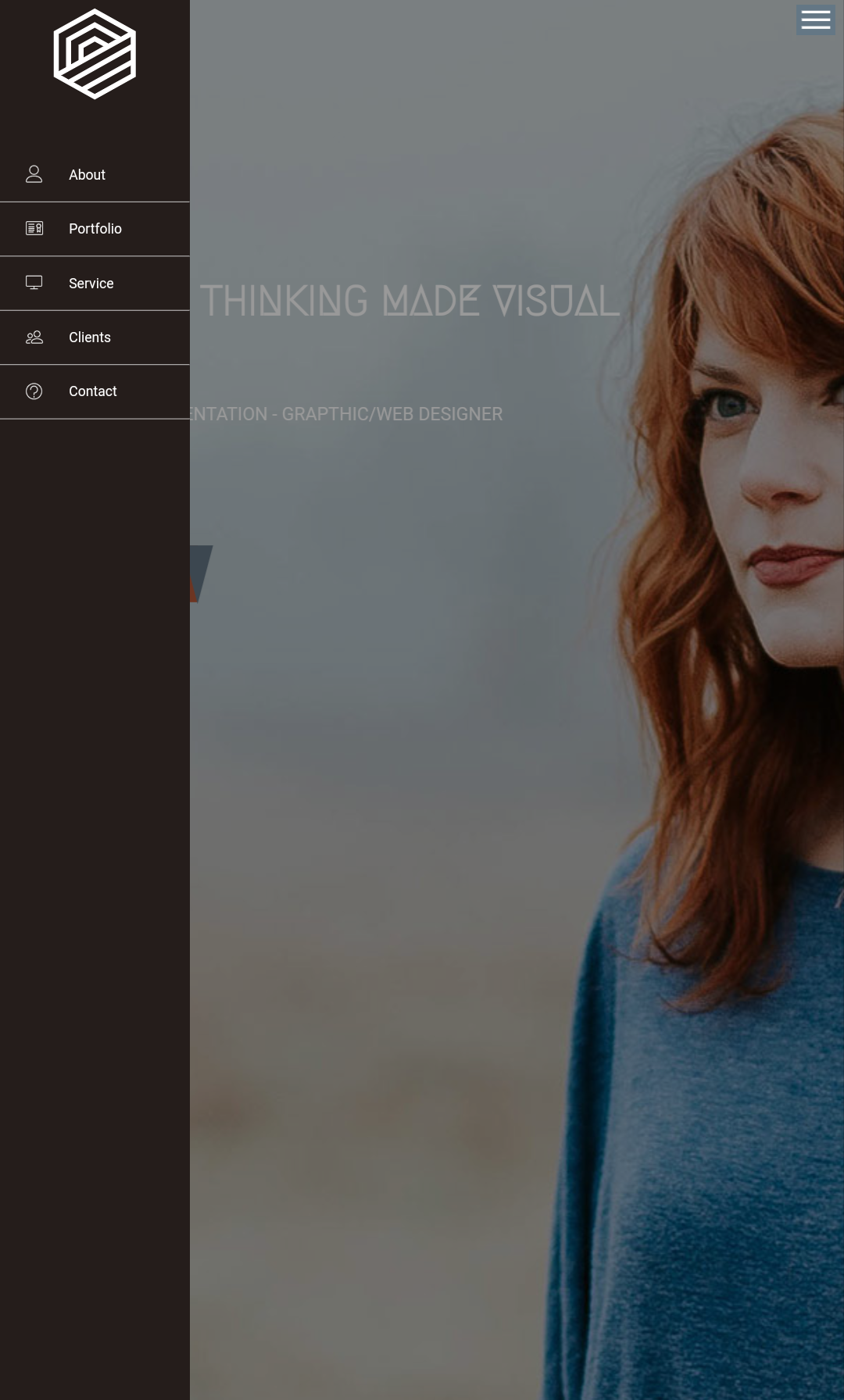Click the word THINKING in the headline
The image size is (844, 1400).
283,302
